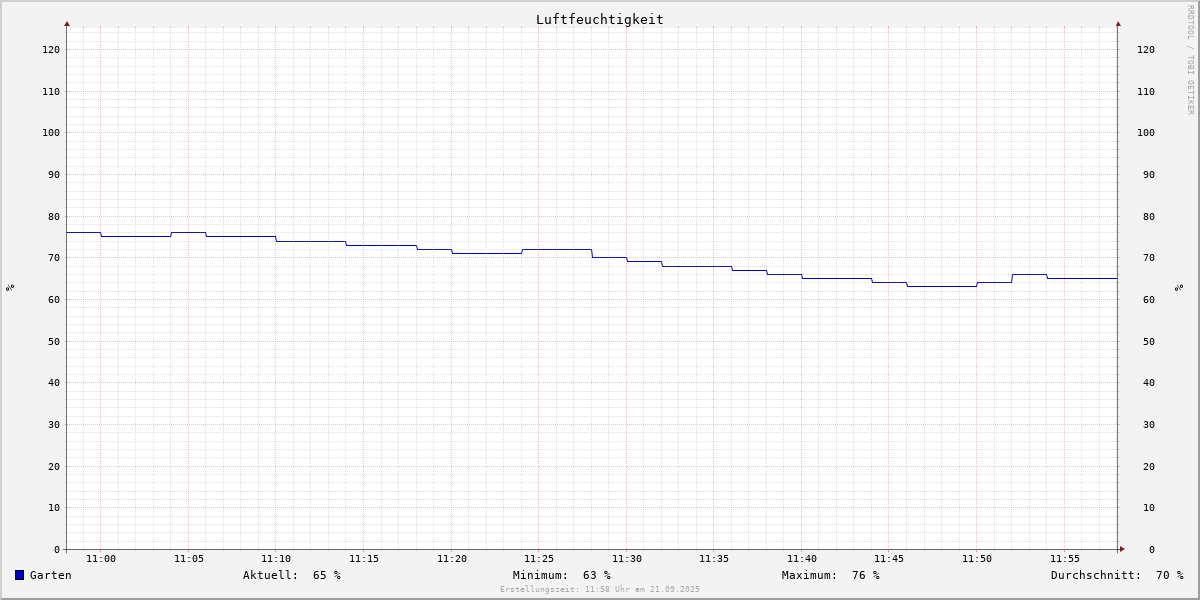
Task: Click the Erstellungszeit timestamp footer text
Action: tap(600, 589)
